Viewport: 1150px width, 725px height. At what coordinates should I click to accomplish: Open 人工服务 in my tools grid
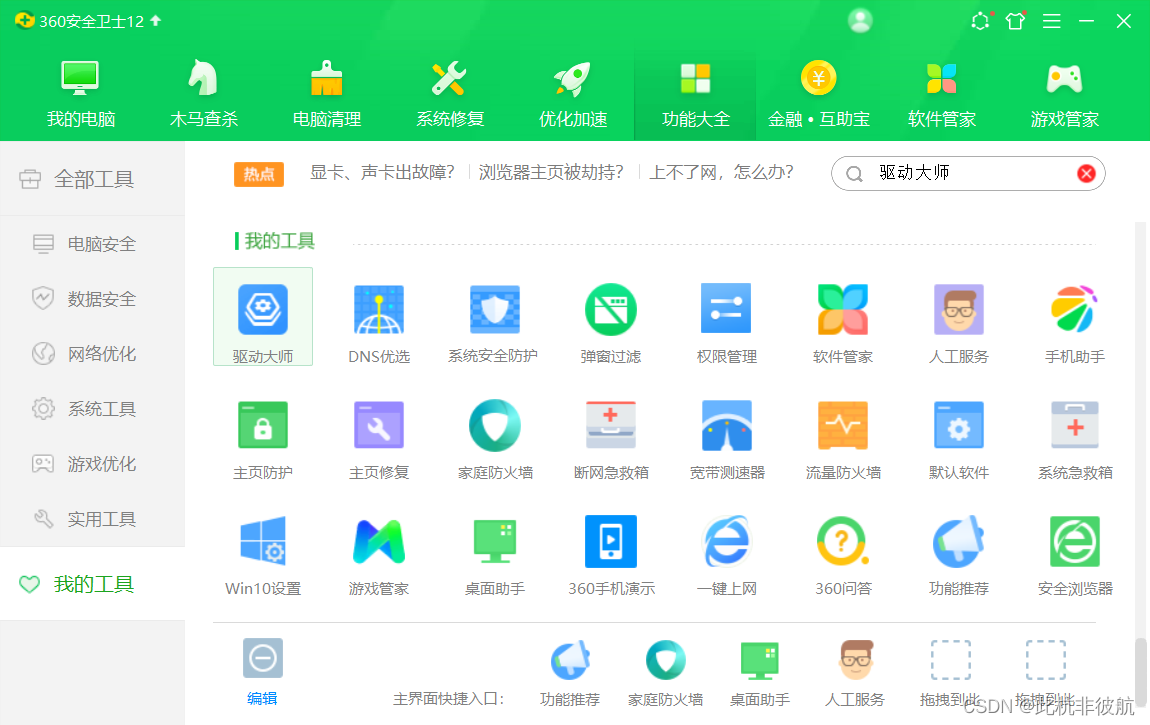tap(958, 324)
